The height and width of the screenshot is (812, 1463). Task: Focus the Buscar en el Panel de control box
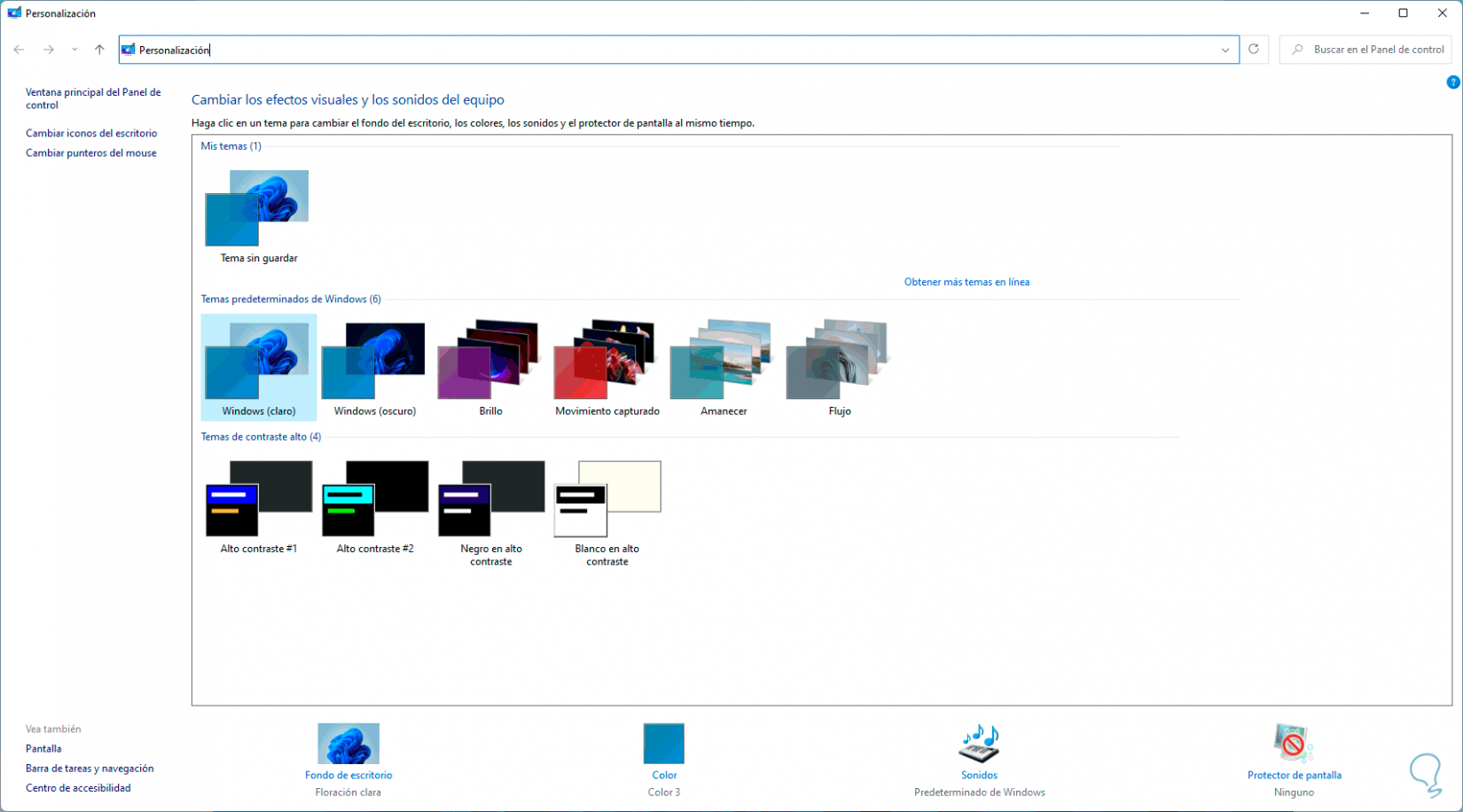coord(1365,50)
